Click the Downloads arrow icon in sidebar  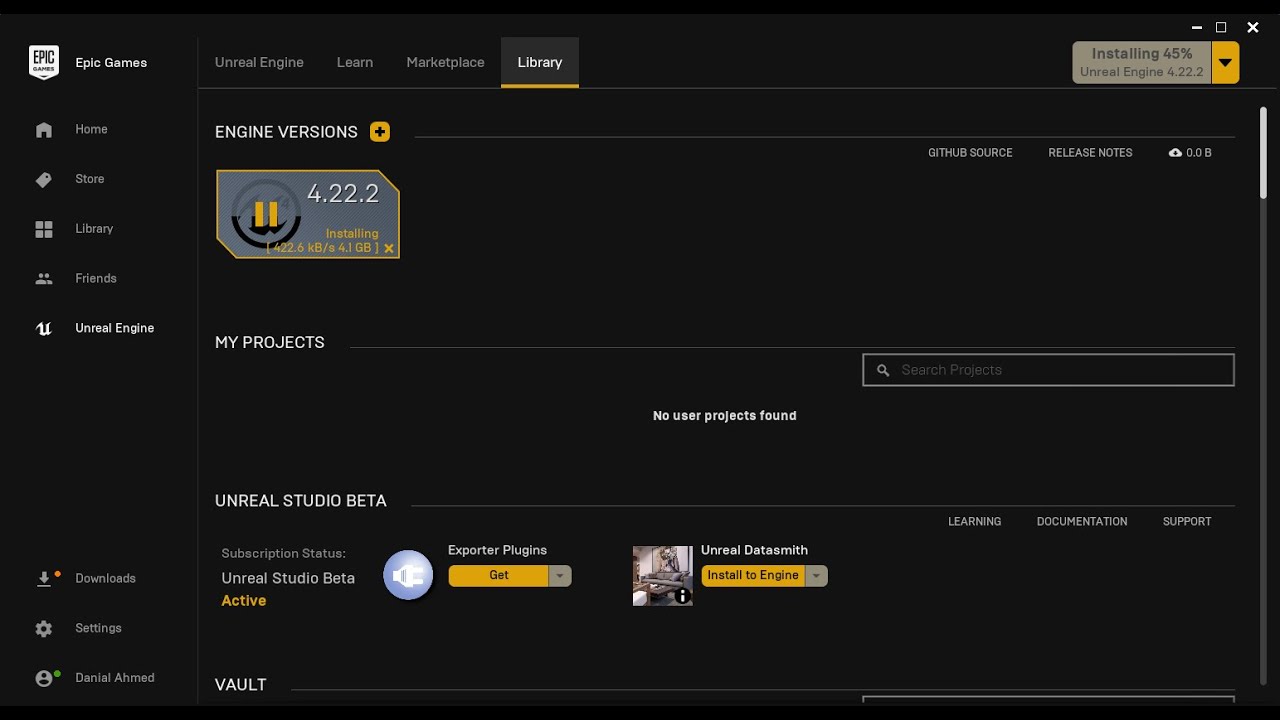(45, 578)
